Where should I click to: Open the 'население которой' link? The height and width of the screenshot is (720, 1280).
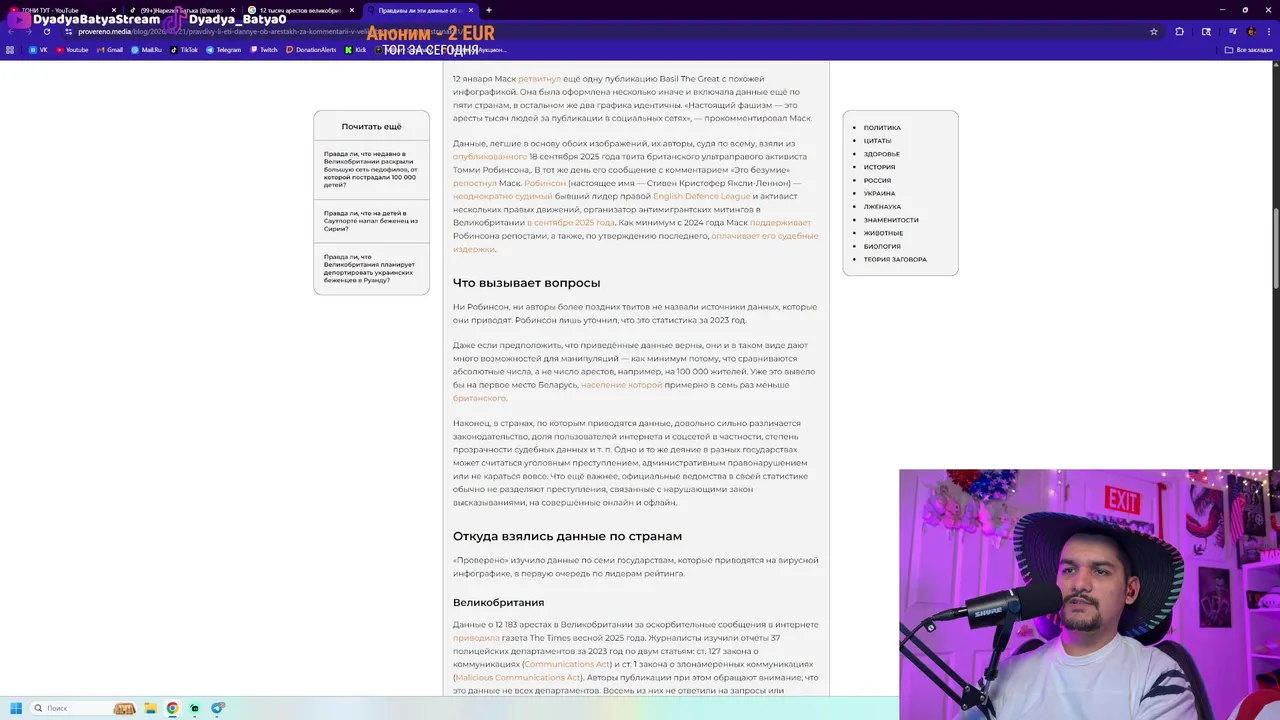621,385
